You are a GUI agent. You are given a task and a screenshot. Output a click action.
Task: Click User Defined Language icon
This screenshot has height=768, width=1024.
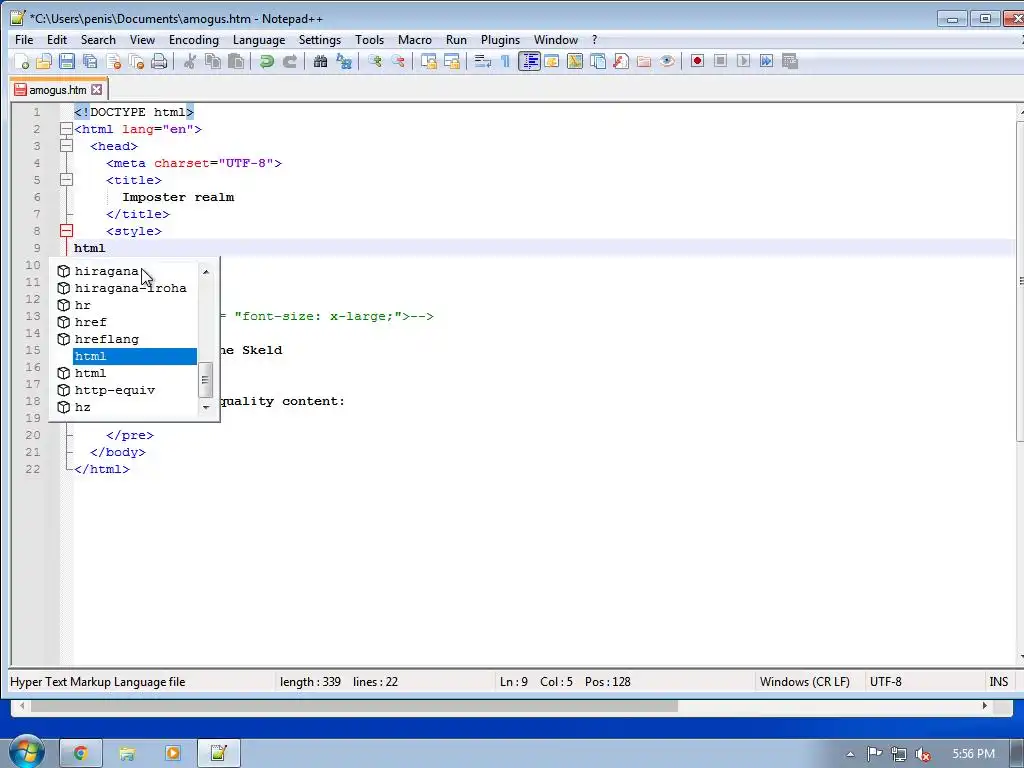point(552,61)
